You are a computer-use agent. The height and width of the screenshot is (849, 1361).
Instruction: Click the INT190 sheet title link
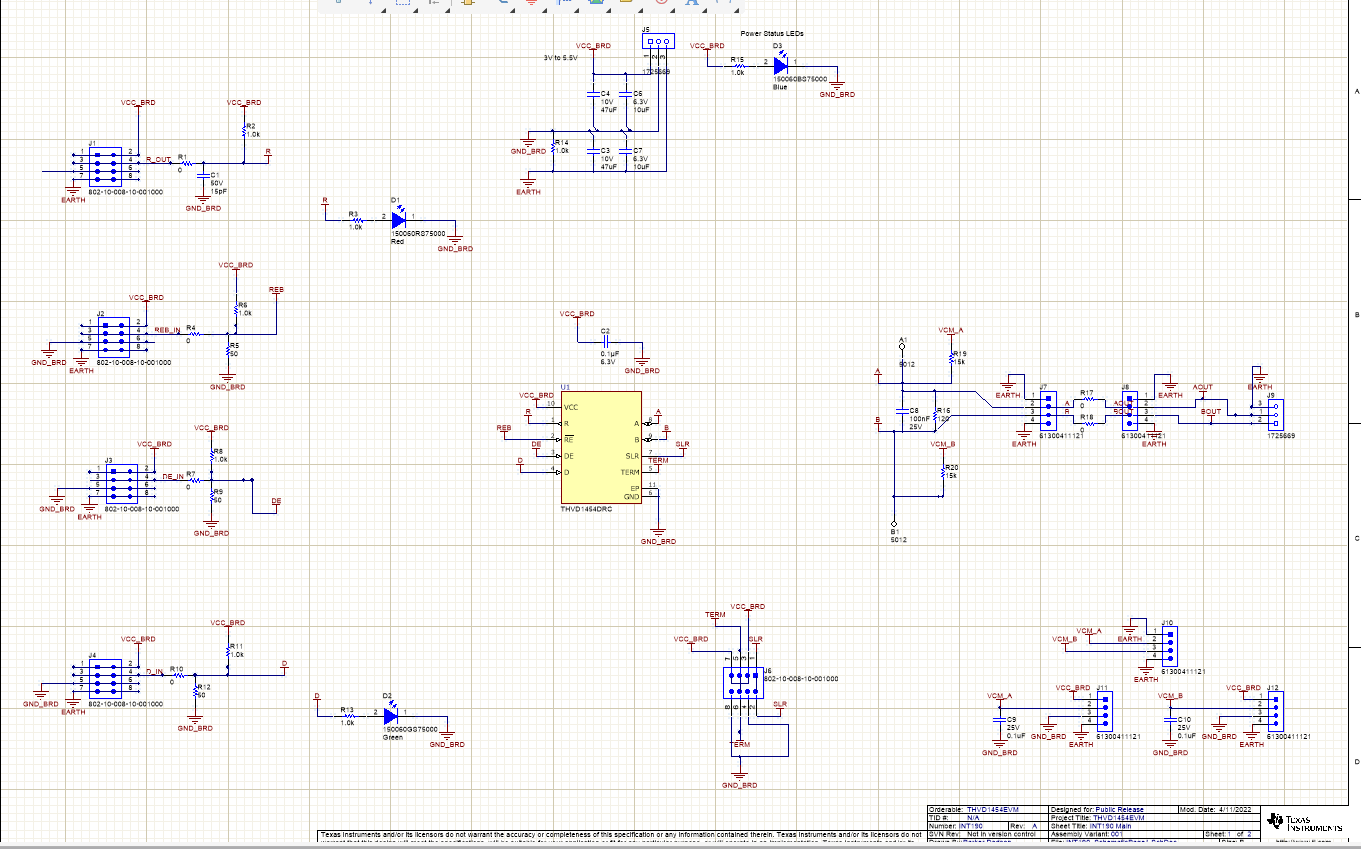pyautogui.click(x=1110, y=826)
